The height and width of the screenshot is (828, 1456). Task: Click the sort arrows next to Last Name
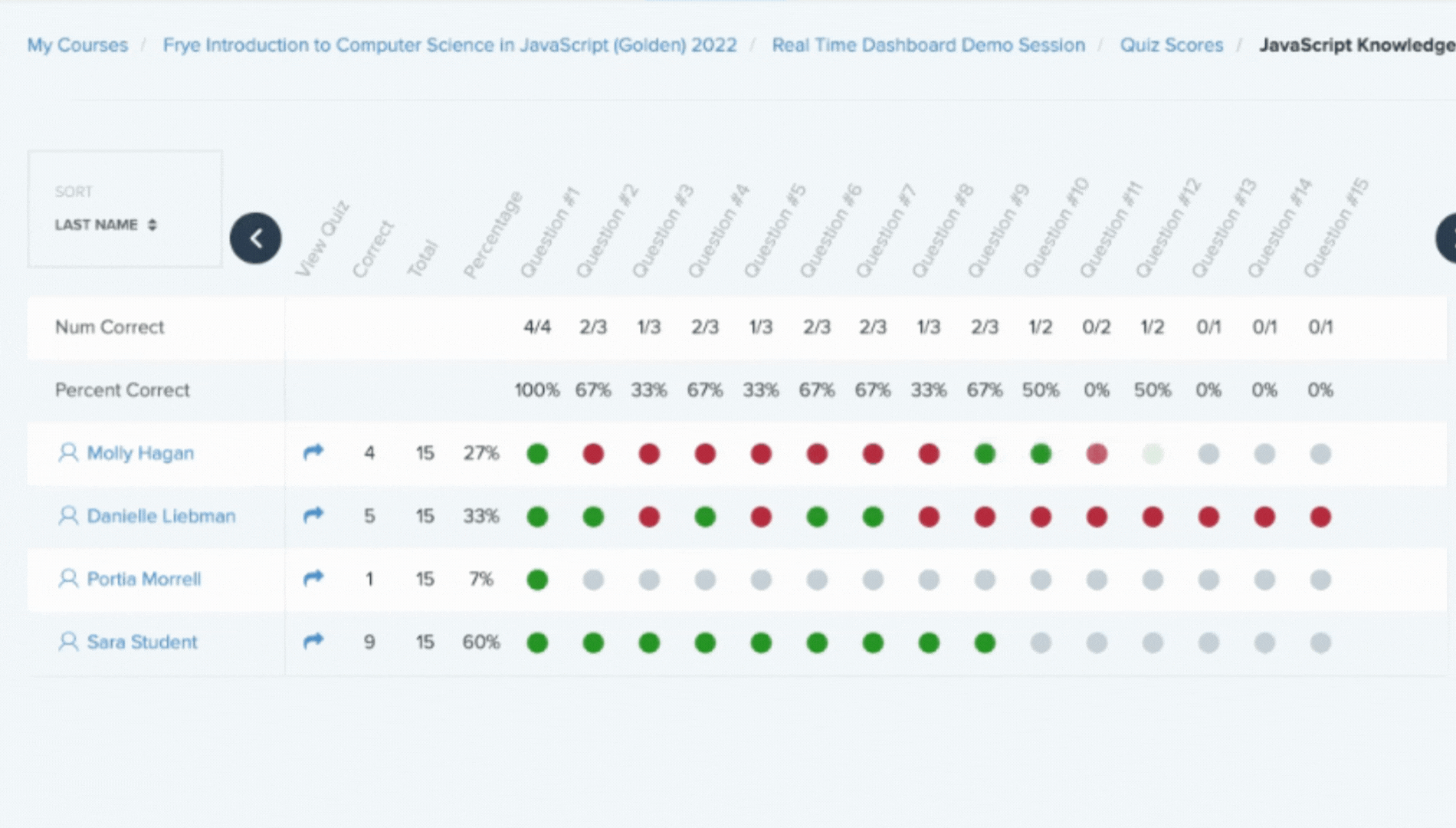pos(152,225)
